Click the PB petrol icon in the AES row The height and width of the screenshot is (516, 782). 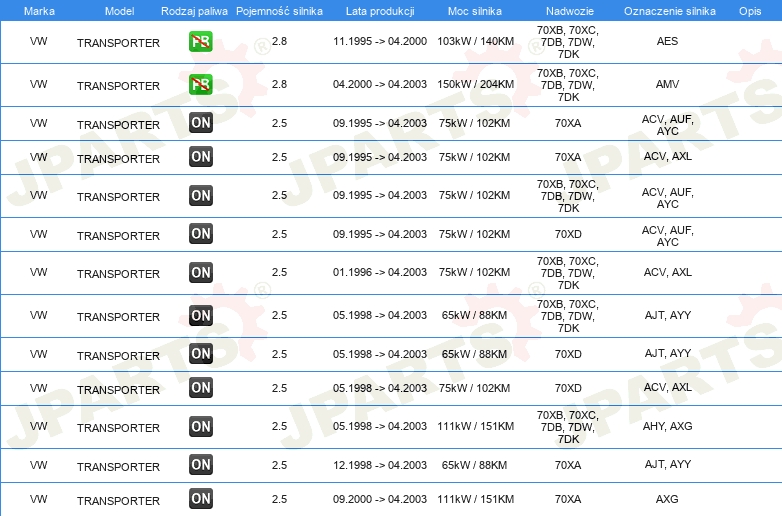(201, 42)
